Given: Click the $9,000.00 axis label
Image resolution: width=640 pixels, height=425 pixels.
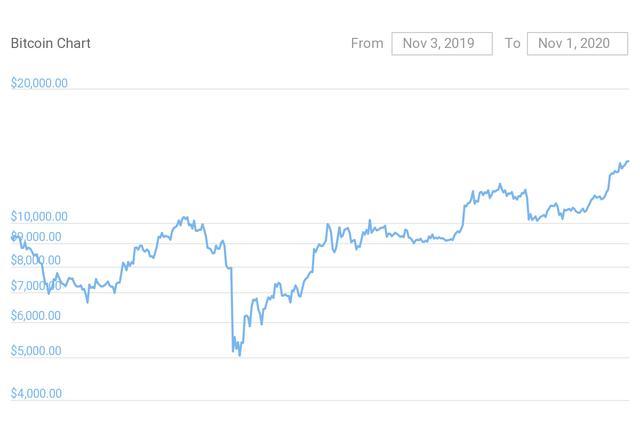Looking at the screenshot, I should tap(36, 237).
